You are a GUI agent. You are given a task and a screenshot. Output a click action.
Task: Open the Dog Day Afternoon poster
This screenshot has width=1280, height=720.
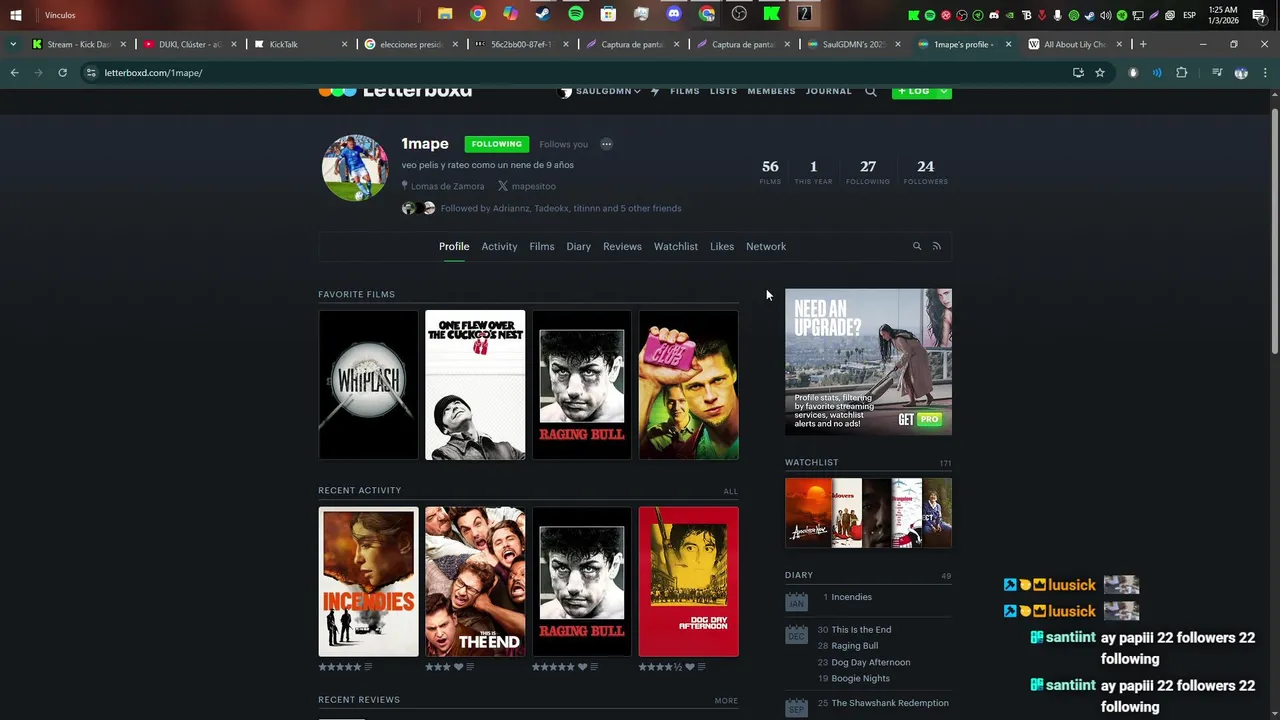[689, 581]
